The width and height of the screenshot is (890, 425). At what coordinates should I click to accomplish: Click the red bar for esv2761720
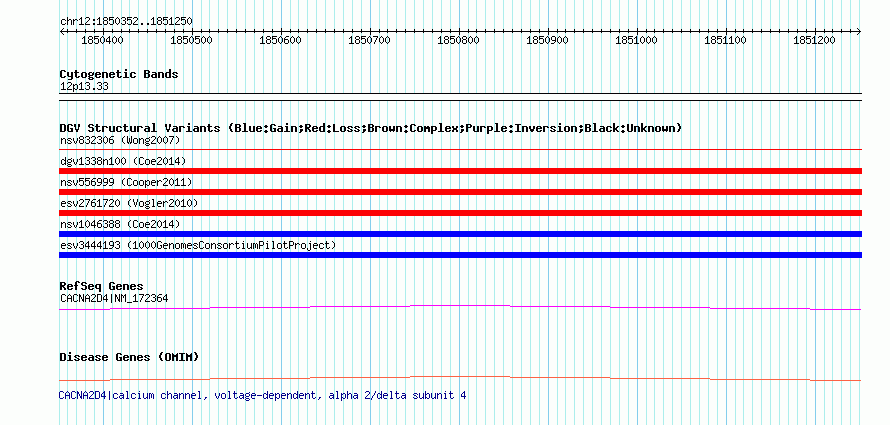[x=460, y=213]
